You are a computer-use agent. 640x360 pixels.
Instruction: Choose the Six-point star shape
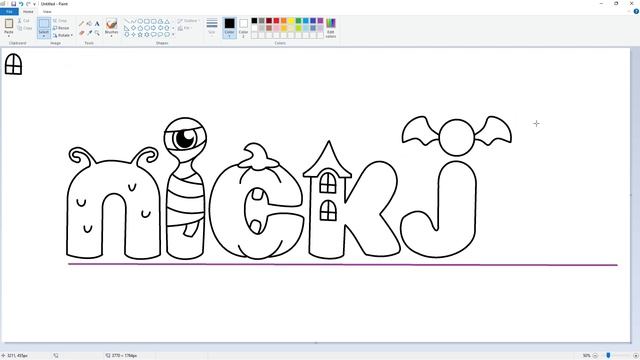(147, 35)
